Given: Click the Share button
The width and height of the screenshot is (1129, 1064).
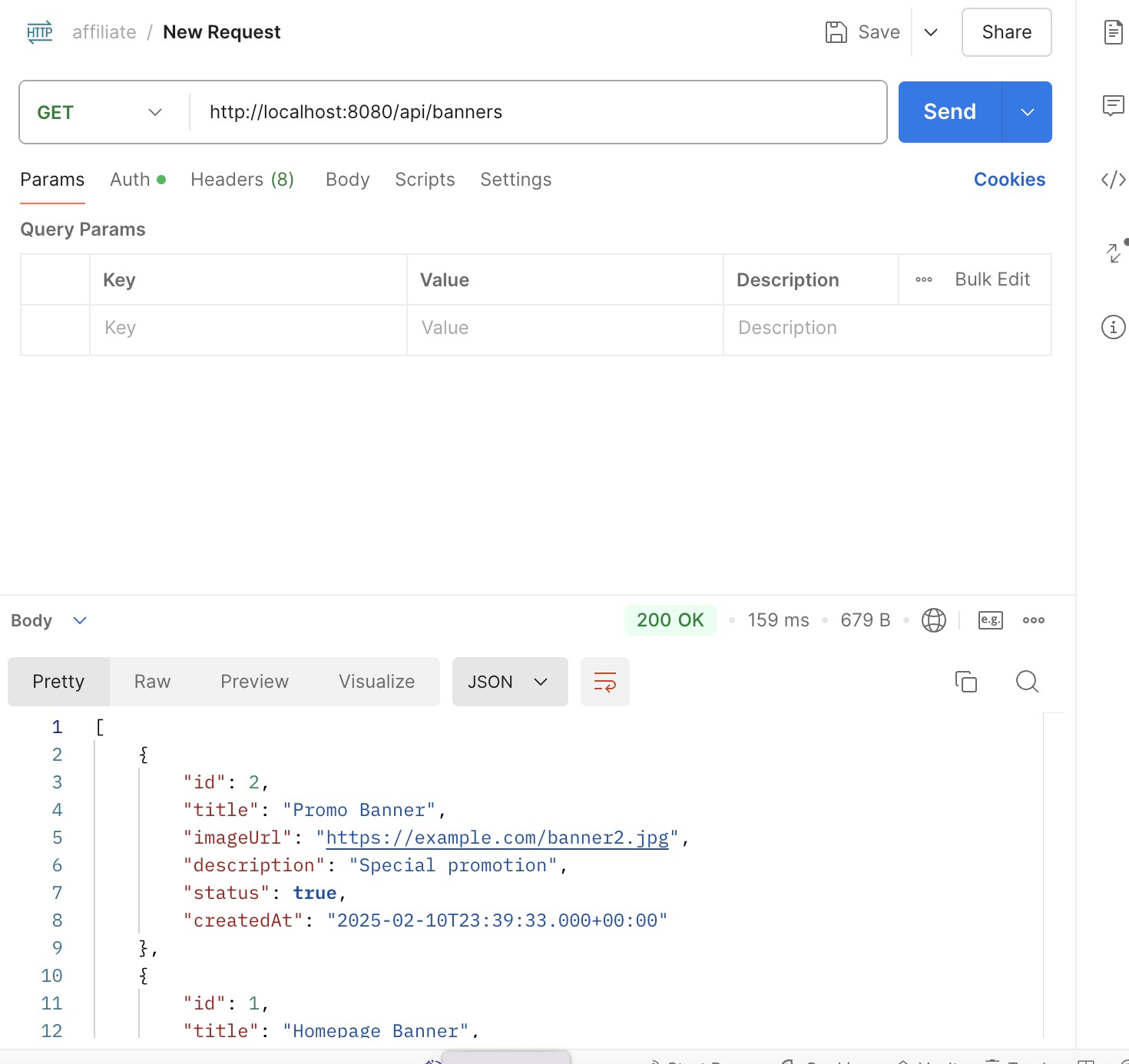Looking at the screenshot, I should point(1006,32).
